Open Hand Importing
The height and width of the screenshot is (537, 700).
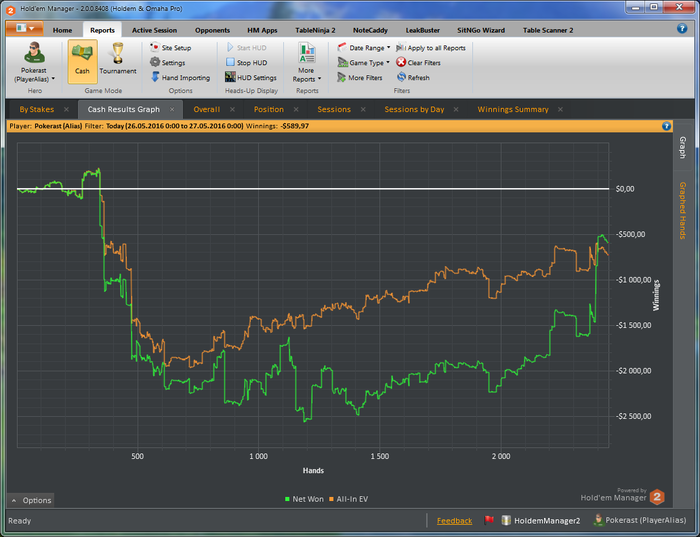[180, 77]
